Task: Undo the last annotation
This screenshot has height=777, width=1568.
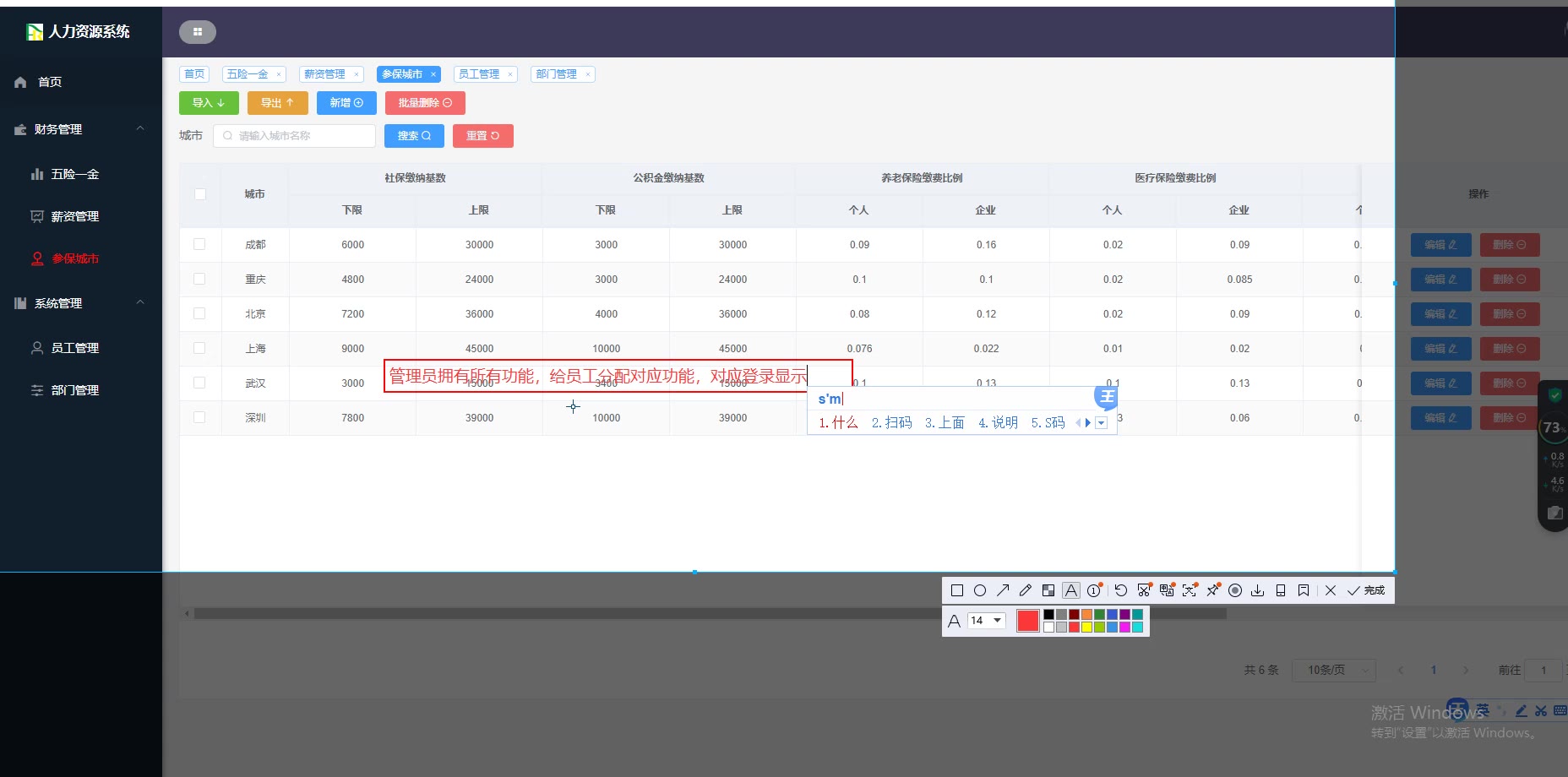Action: (1121, 590)
